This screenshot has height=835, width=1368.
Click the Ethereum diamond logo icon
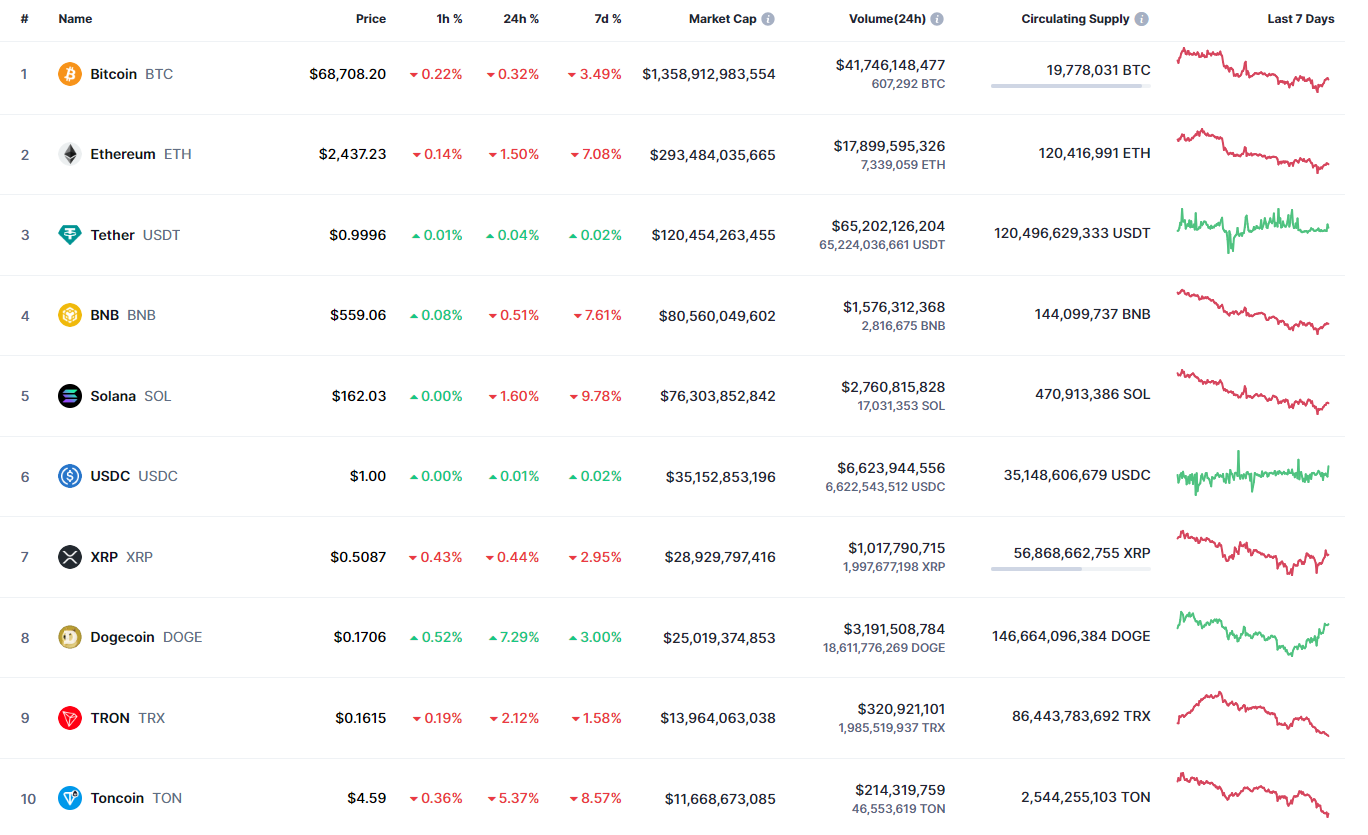[70, 154]
